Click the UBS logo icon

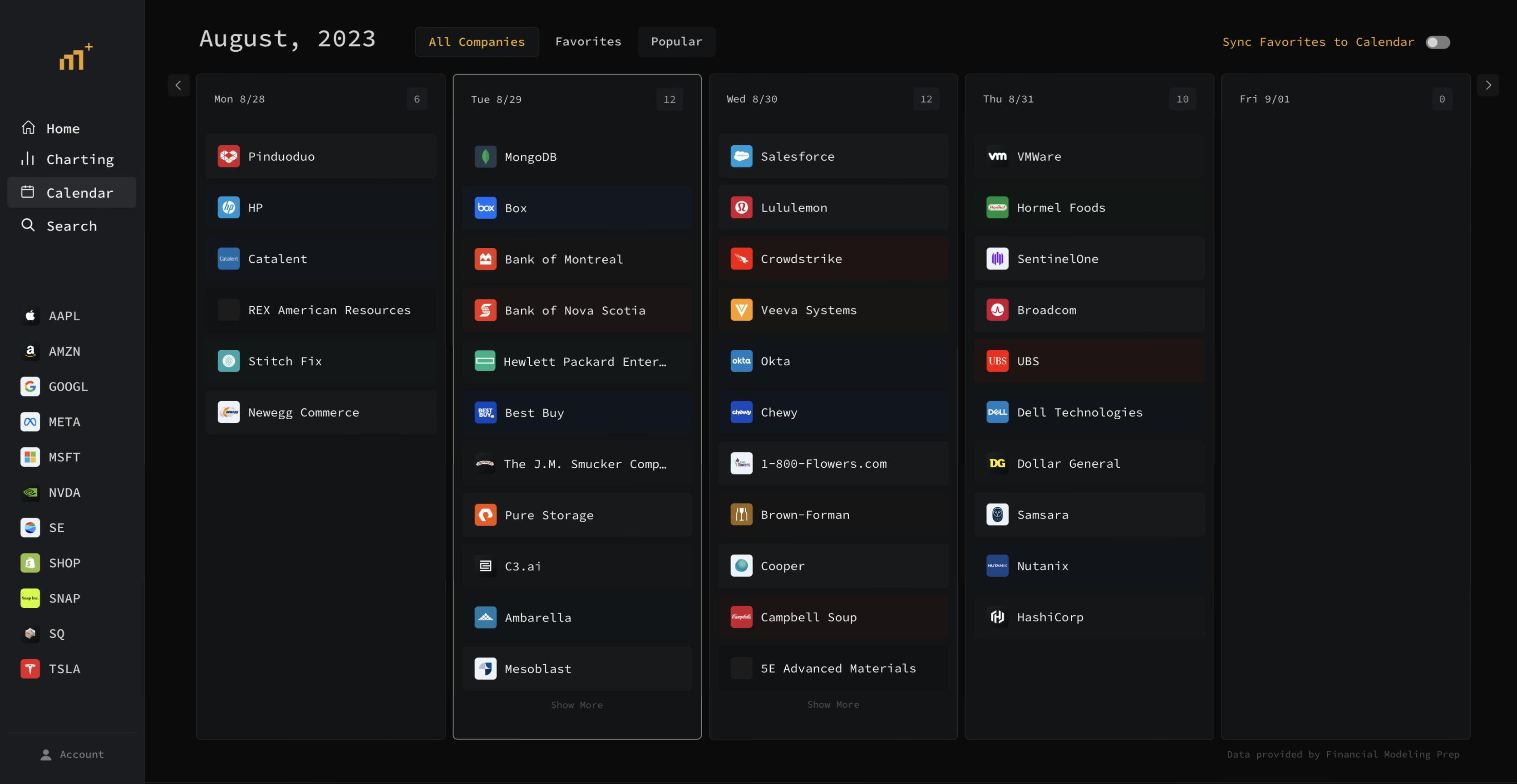coord(998,362)
